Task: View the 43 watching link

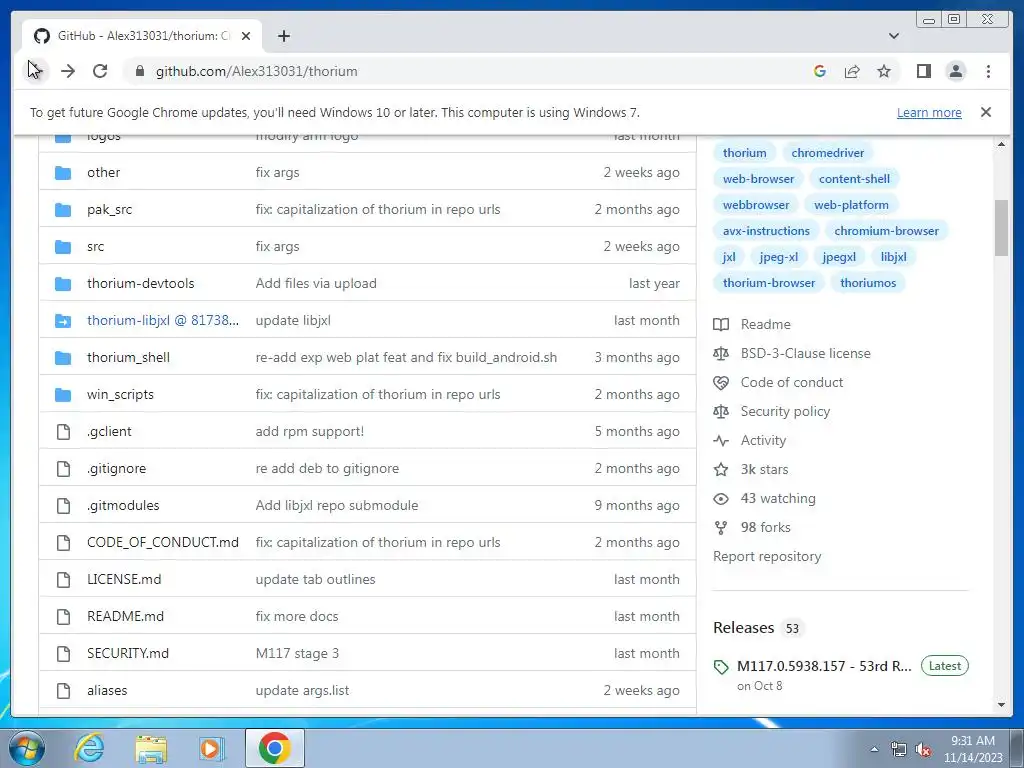Action: [x=765, y=499]
